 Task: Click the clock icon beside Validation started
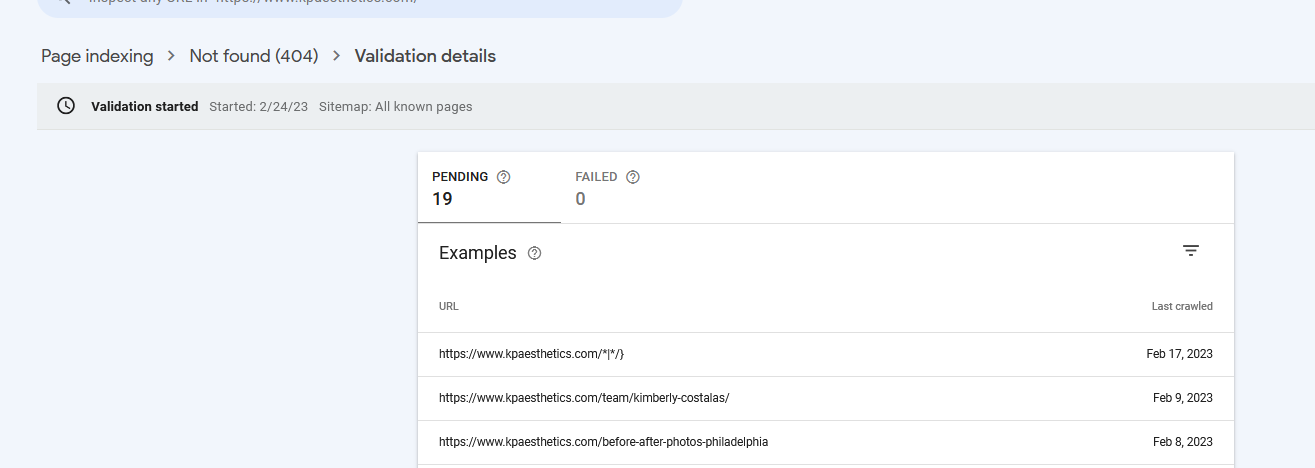[66, 106]
